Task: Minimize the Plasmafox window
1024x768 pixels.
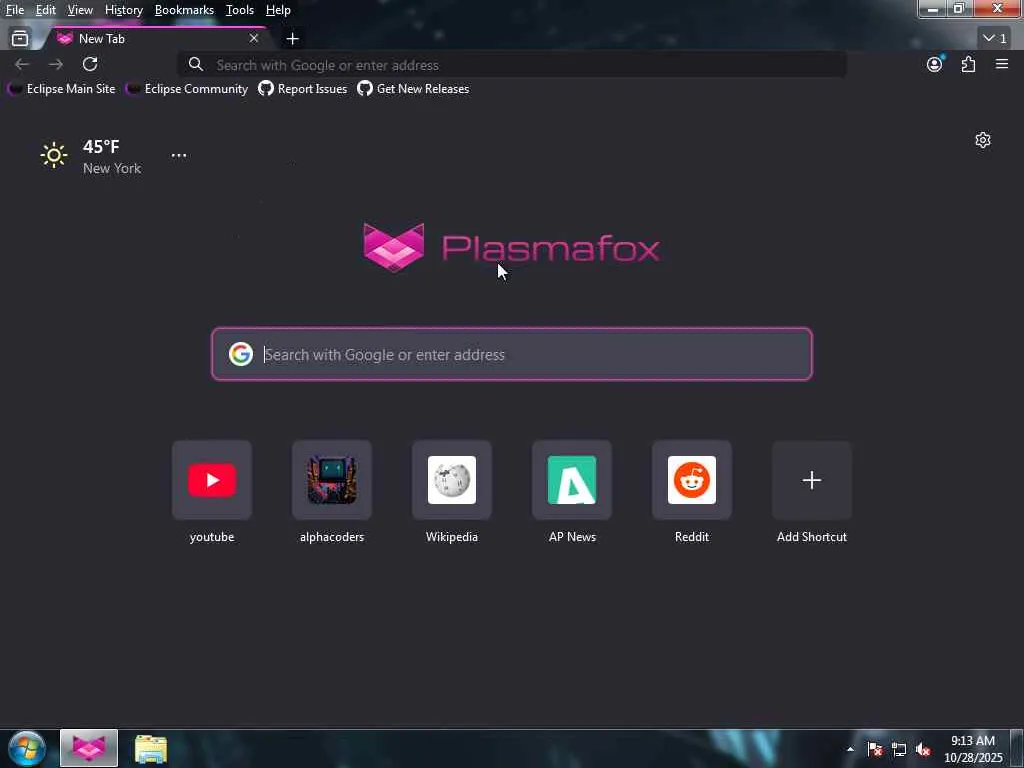Action: click(x=932, y=8)
